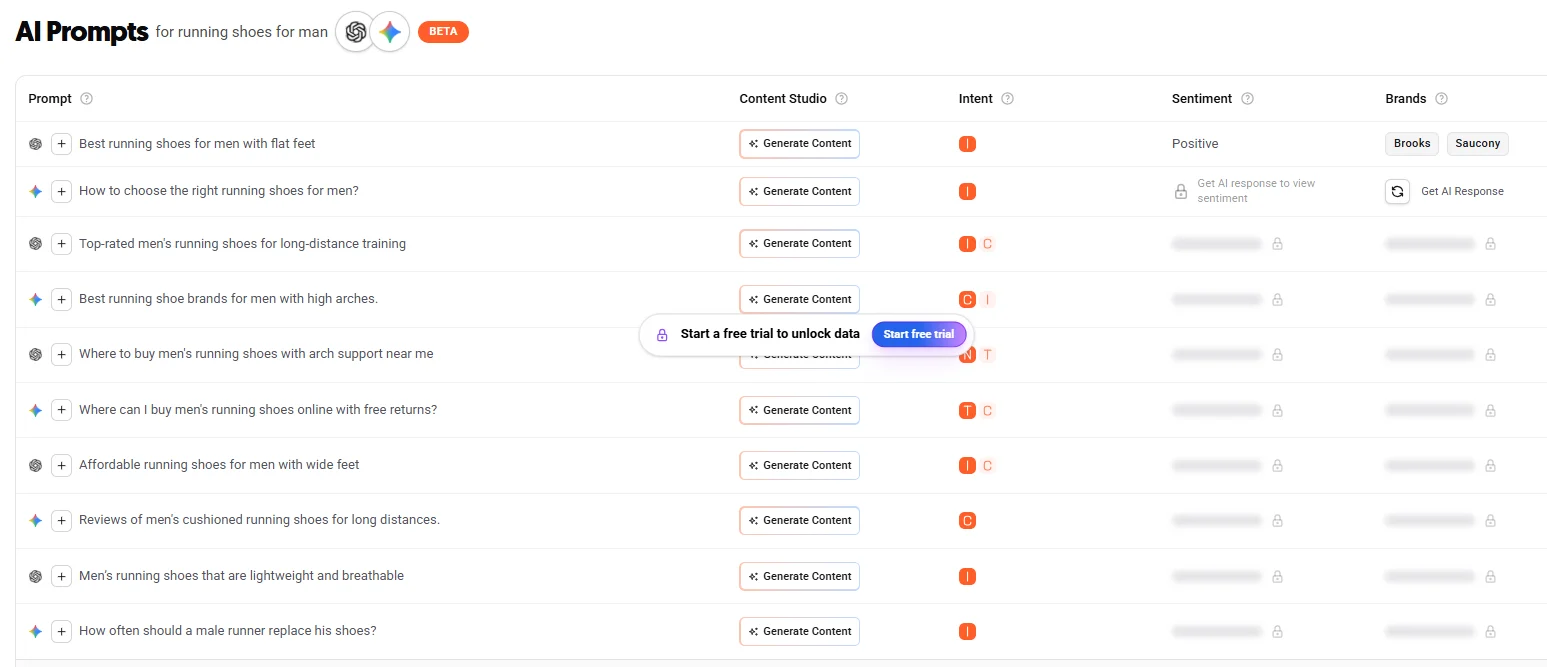The width and height of the screenshot is (1547, 667).
Task: Click the T intent badge on 'free returns' row
Action: point(967,410)
